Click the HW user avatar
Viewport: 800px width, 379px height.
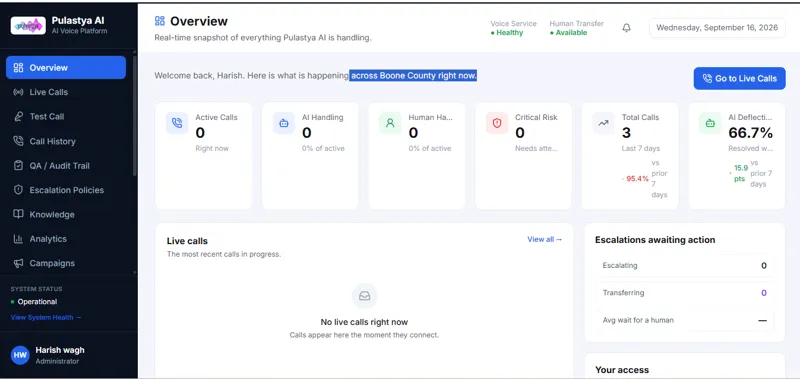click(20, 356)
